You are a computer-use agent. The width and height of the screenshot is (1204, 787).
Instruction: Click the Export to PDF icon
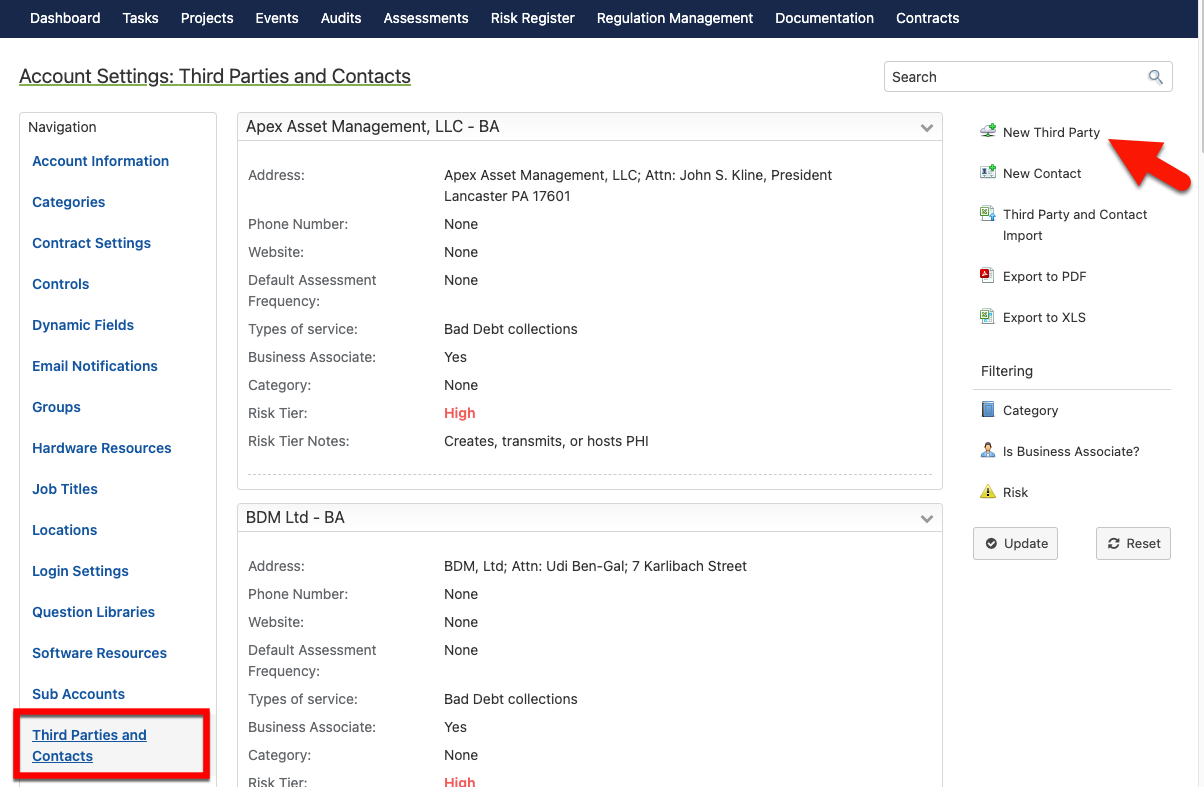tap(988, 275)
